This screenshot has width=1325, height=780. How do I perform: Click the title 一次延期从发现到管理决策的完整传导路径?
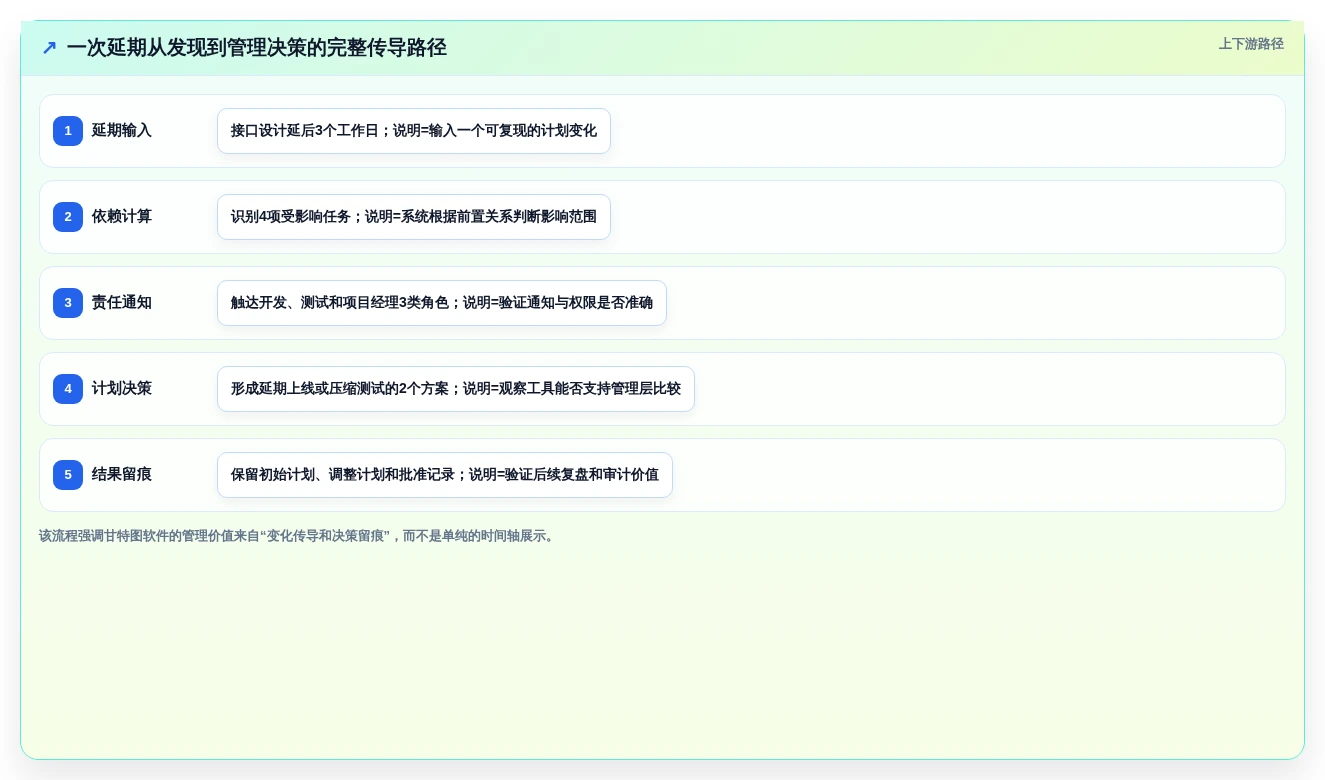(x=256, y=48)
